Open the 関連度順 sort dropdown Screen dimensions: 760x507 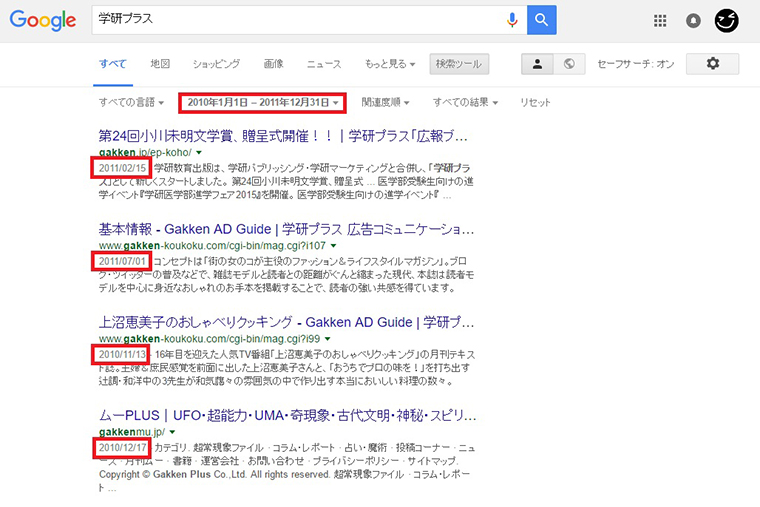click(385, 102)
